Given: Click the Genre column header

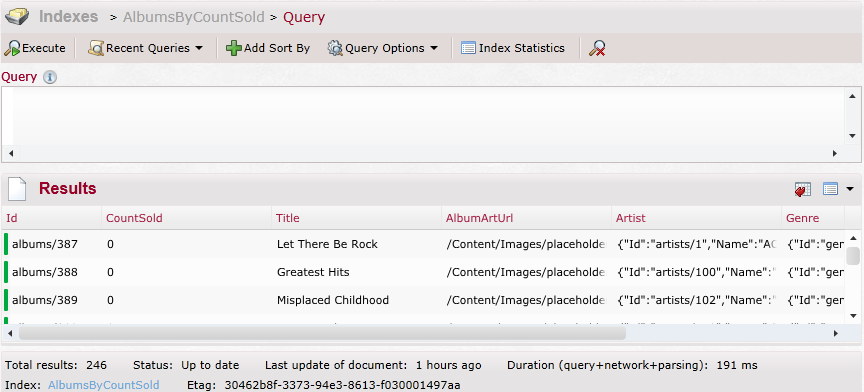Looking at the screenshot, I should tap(802, 218).
